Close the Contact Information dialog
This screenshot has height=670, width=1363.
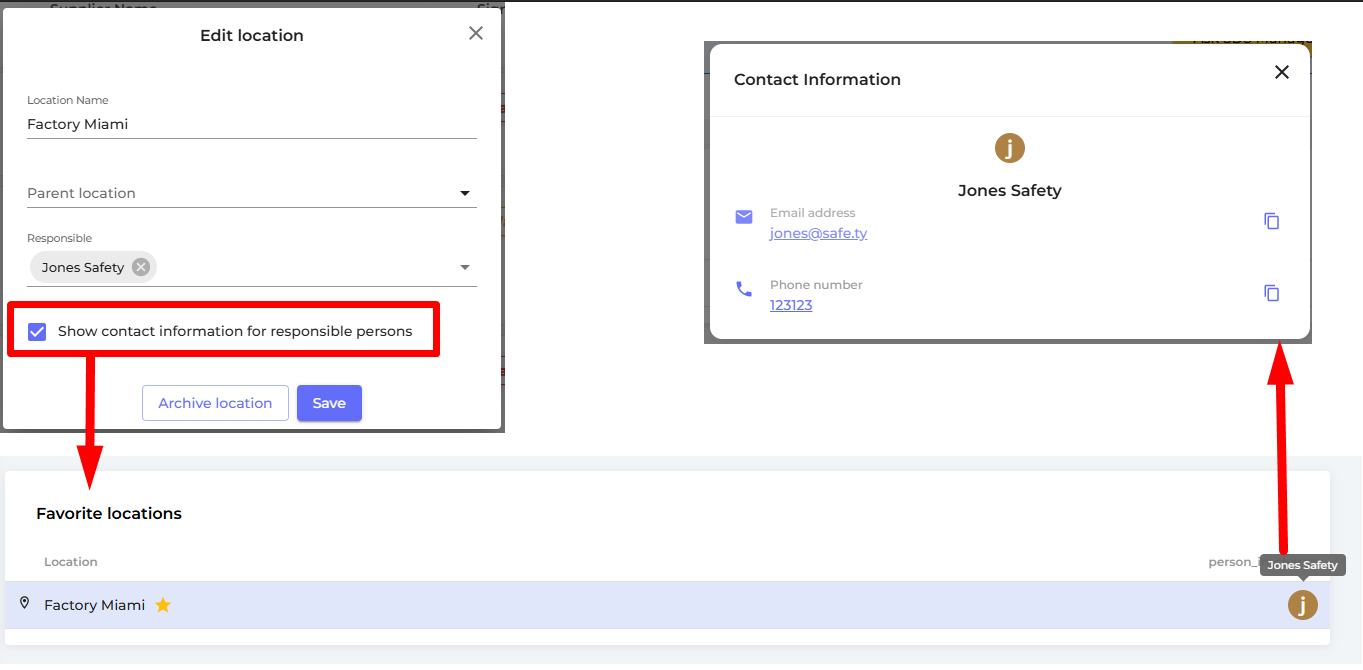click(1281, 72)
